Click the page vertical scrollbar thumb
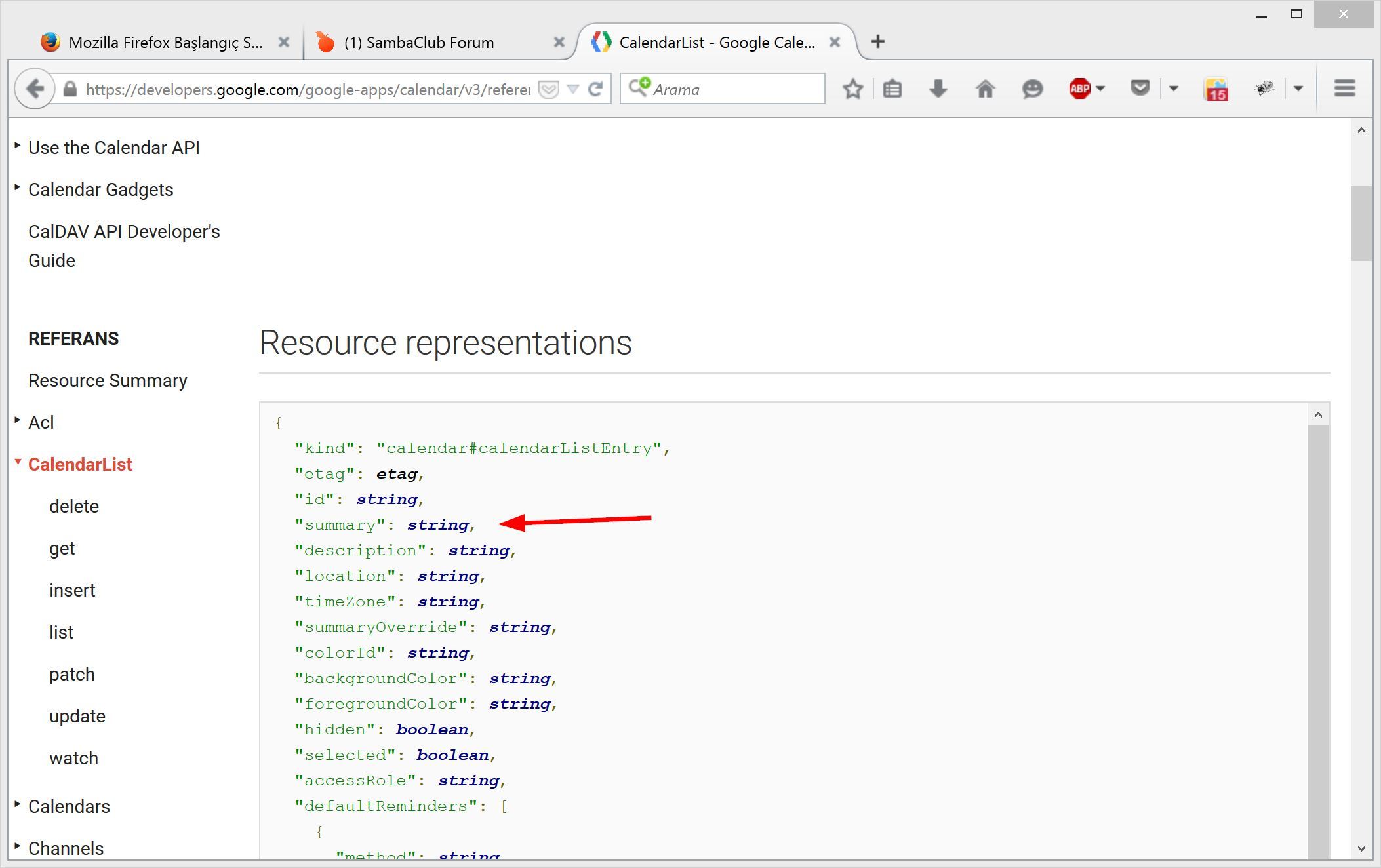The height and width of the screenshot is (868, 1381). pyautogui.click(x=1361, y=224)
